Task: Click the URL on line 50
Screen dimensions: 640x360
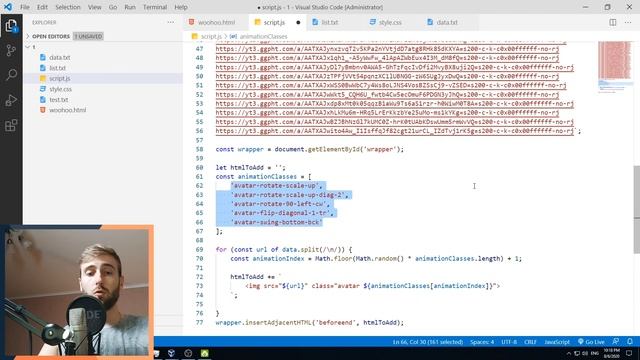Action: click(x=387, y=76)
